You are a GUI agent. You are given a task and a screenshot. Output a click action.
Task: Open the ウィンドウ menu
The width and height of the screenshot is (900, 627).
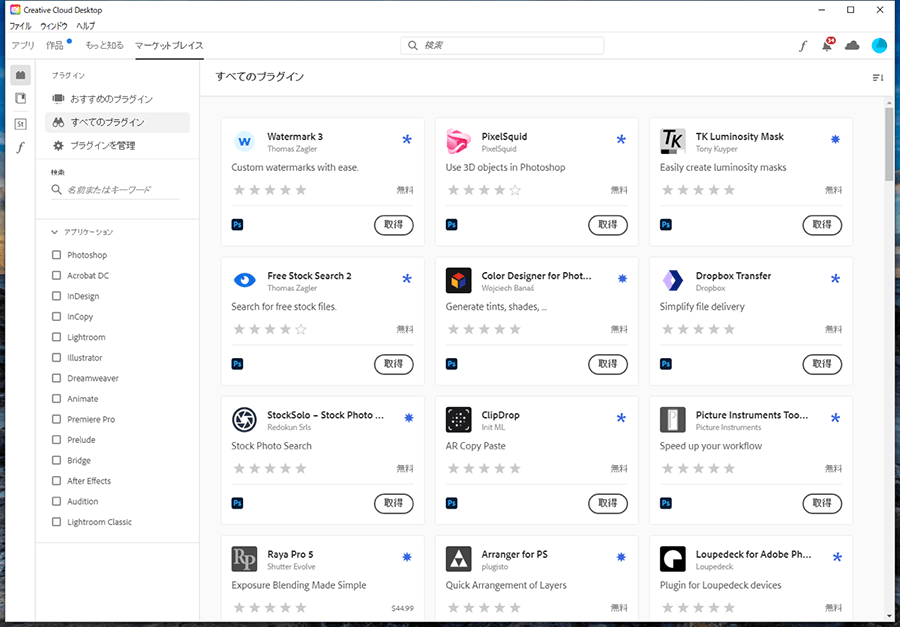[x=54, y=26]
